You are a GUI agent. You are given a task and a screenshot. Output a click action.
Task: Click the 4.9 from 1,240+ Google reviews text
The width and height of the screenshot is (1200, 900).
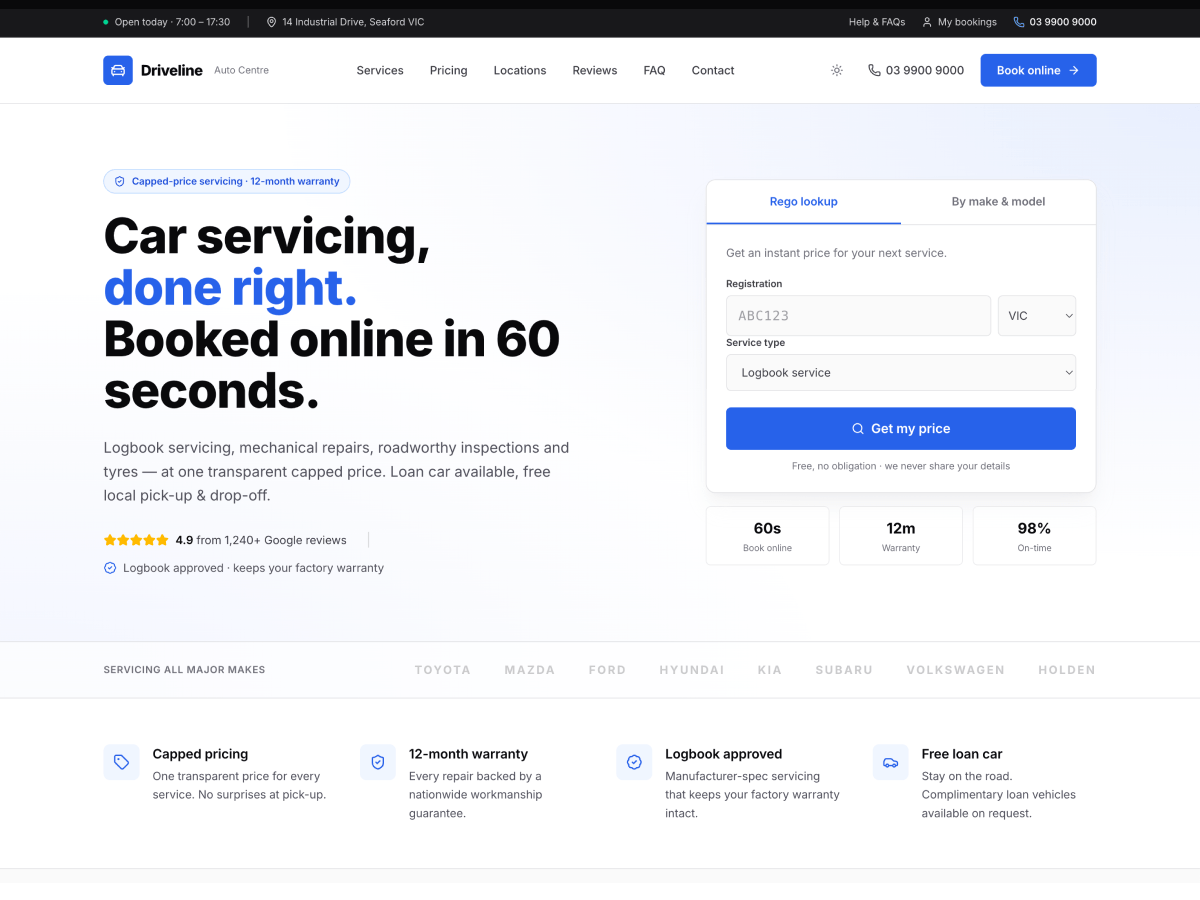click(261, 540)
